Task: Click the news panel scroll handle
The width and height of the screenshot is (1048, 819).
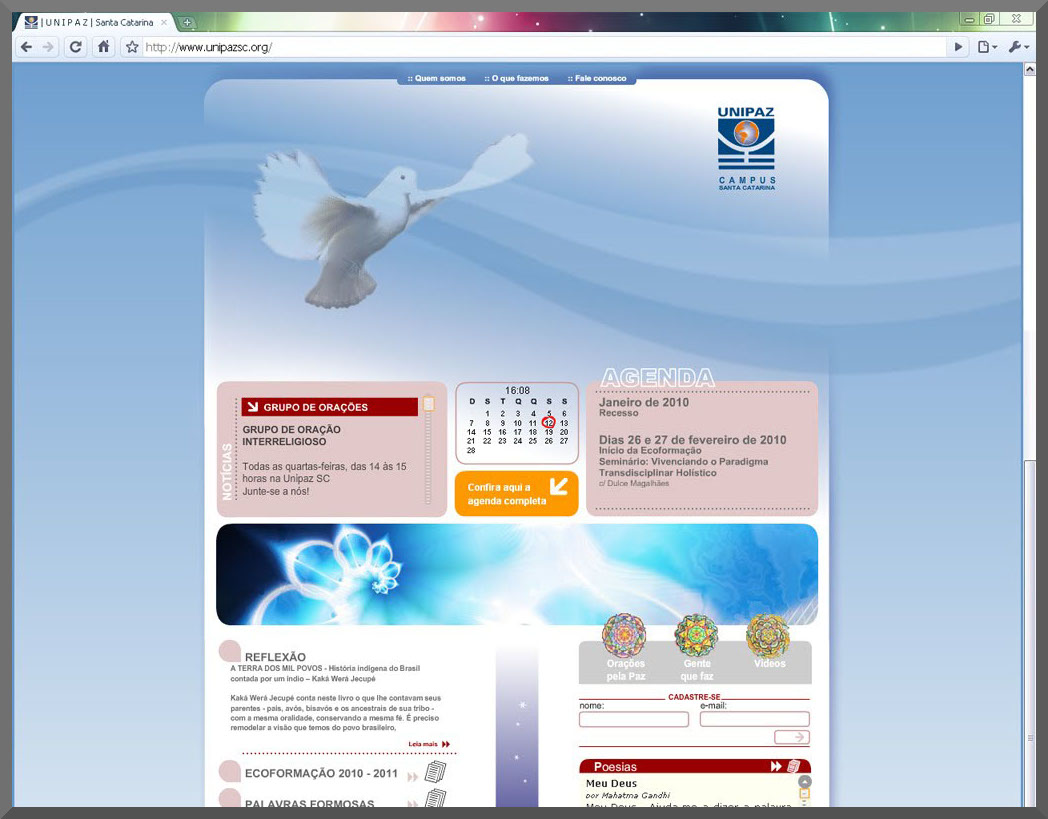Action: point(428,404)
